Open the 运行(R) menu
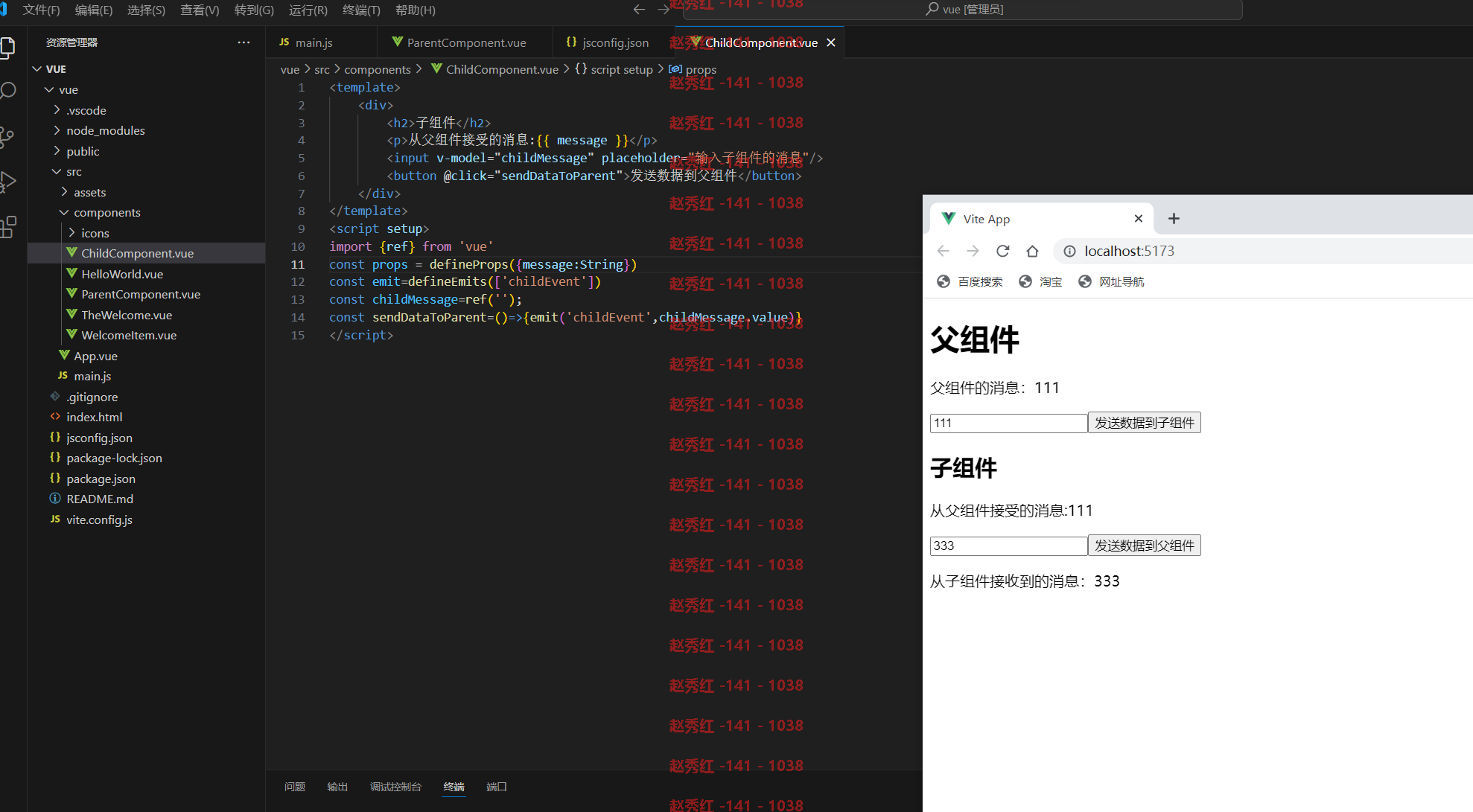Image resolution: width=1473 pixels, height=812 pixels. [308, 10]
